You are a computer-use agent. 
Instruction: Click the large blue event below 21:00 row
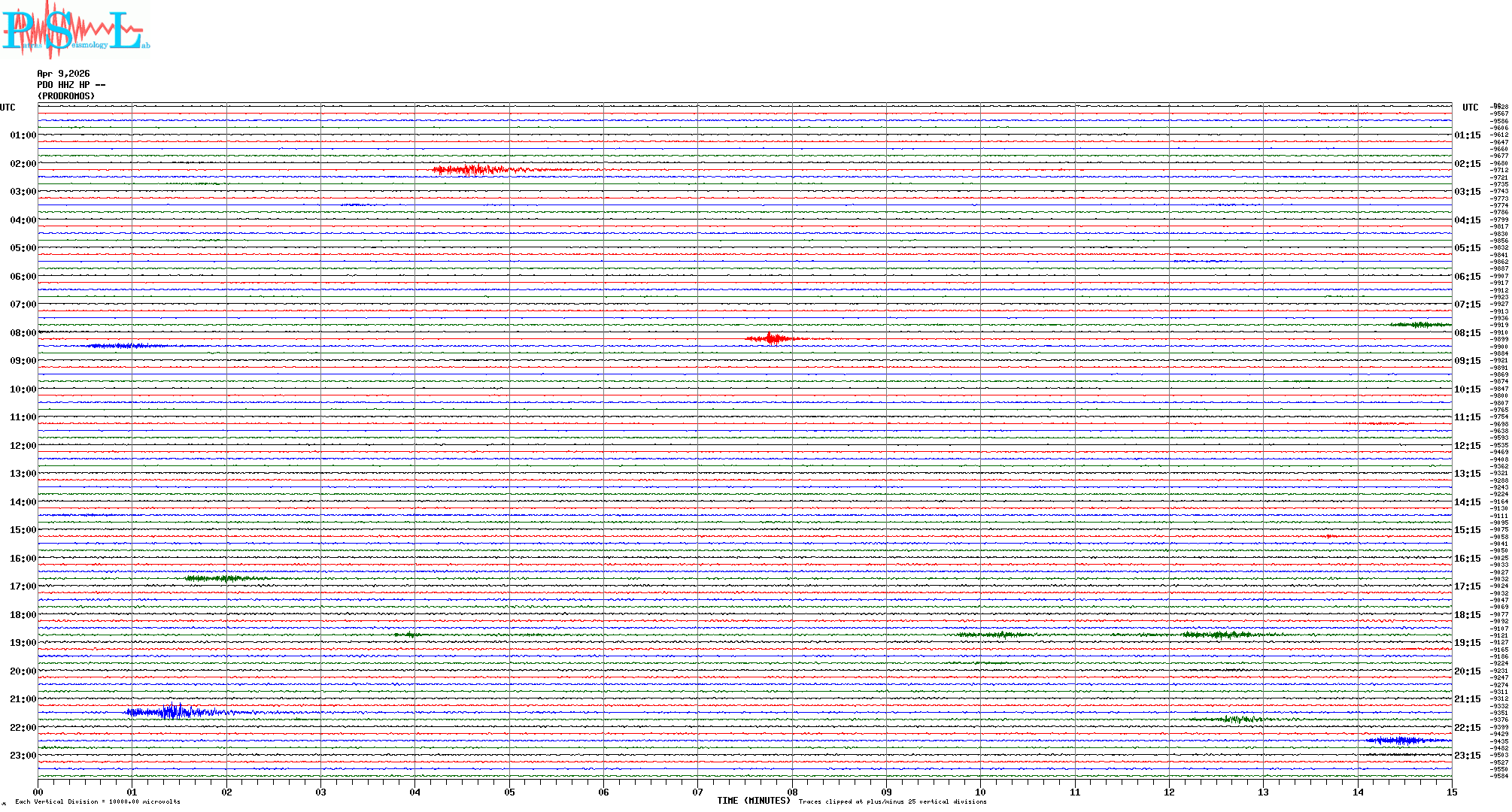coord(175,712)
